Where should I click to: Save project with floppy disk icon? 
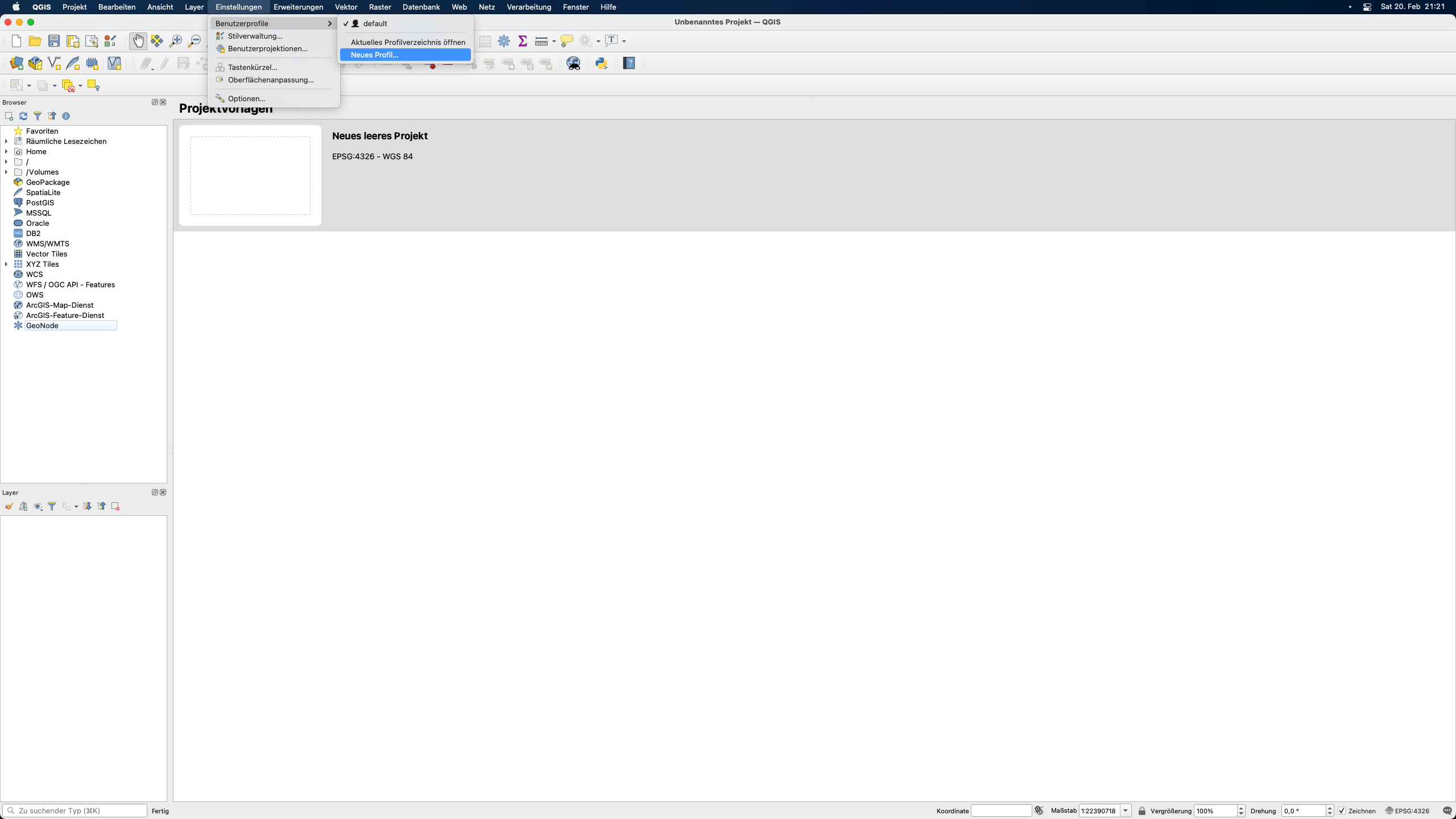[x=54, y=41]
